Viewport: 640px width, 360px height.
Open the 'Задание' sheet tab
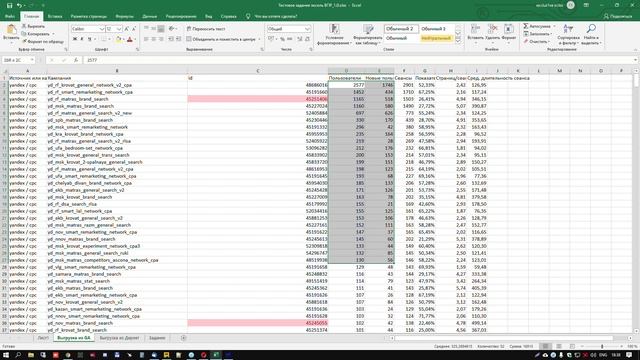157,338
